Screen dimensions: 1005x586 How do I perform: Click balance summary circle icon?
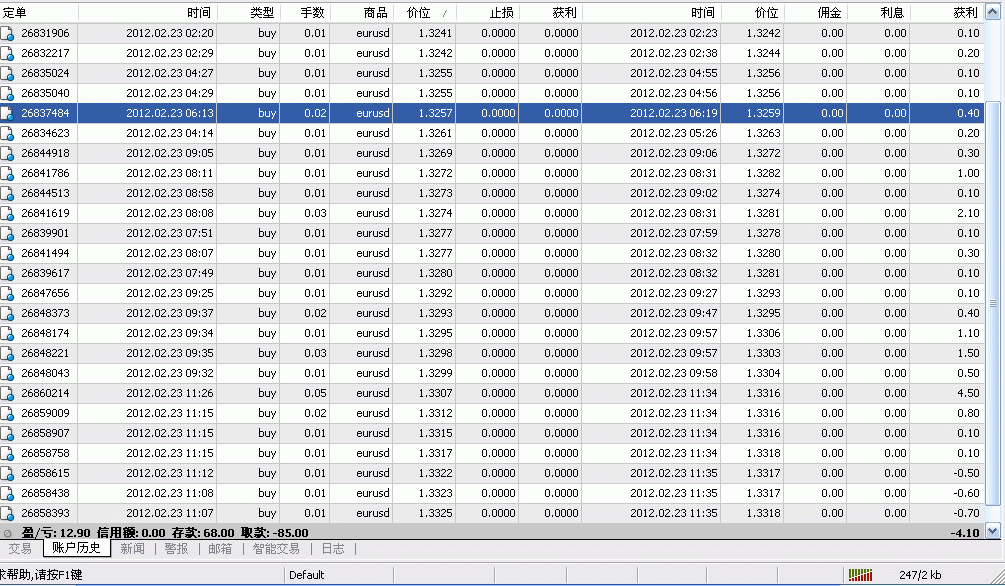pyautogui.click(x=8, y=533)
